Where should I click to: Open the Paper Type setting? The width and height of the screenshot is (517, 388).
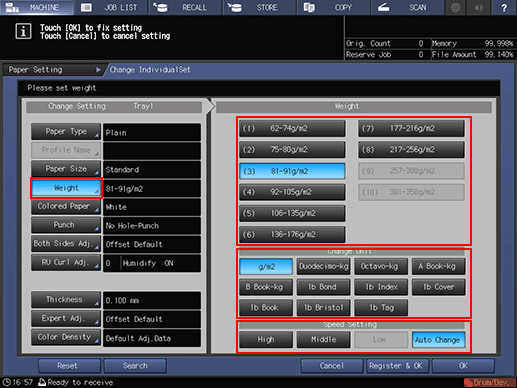(x=66, y=132)
